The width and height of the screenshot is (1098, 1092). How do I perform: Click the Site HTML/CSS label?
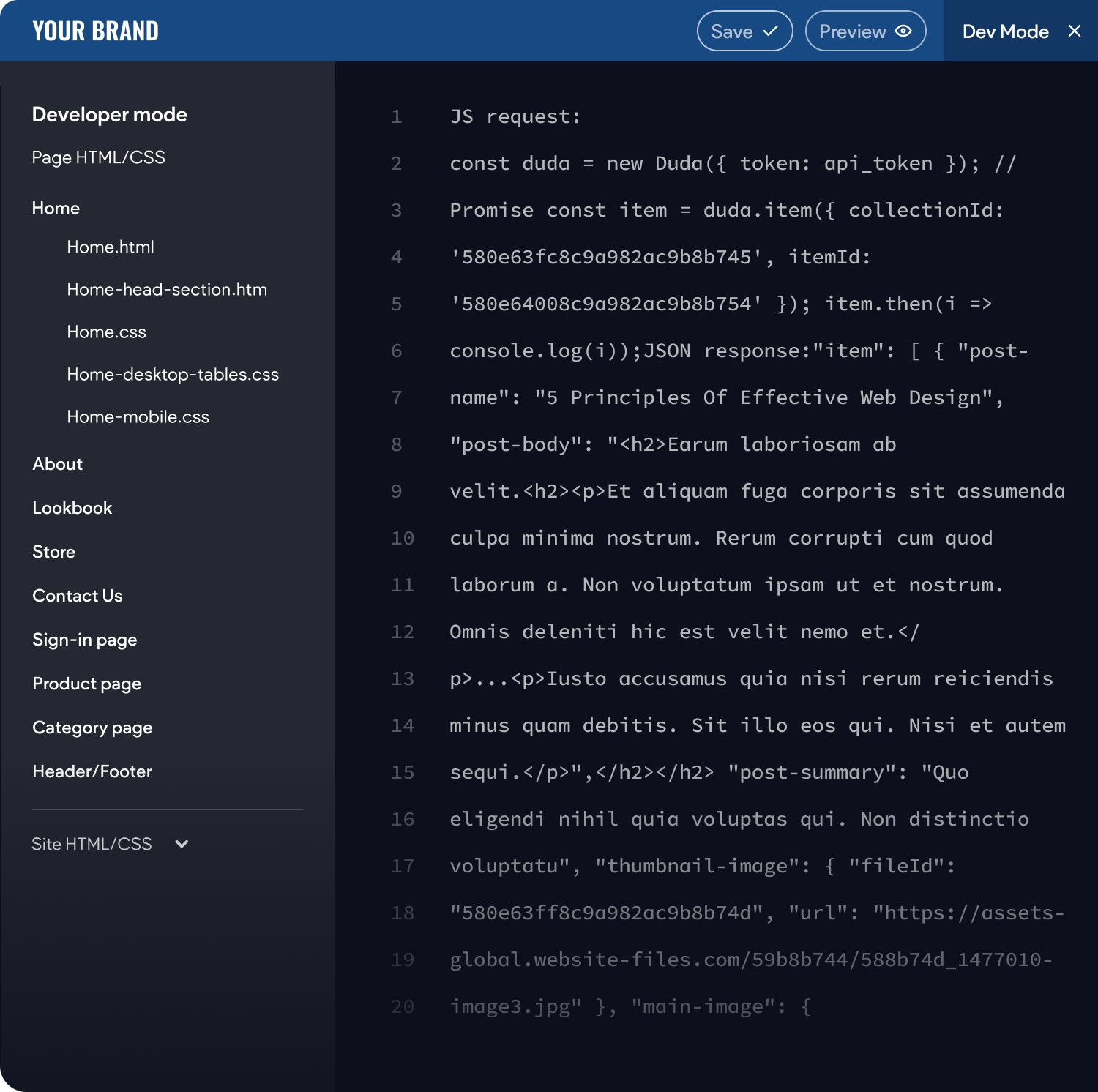pyautogui.click(x=91, y=844)
